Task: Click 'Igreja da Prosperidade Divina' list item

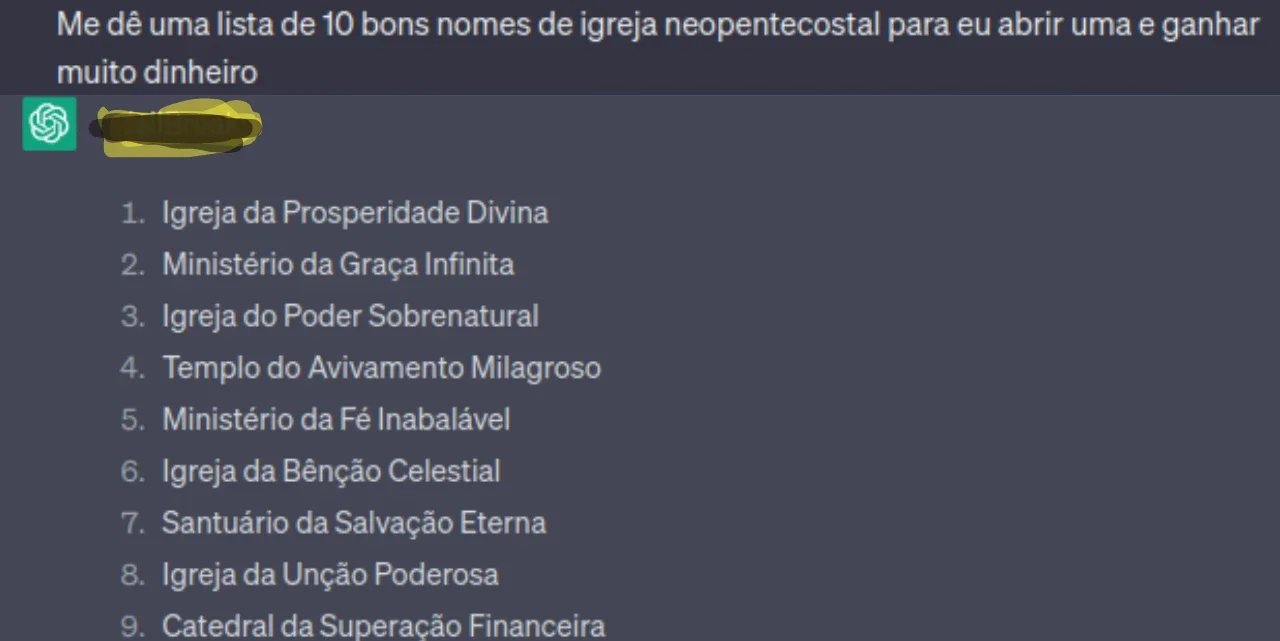Action: click(x=355, y=212)
